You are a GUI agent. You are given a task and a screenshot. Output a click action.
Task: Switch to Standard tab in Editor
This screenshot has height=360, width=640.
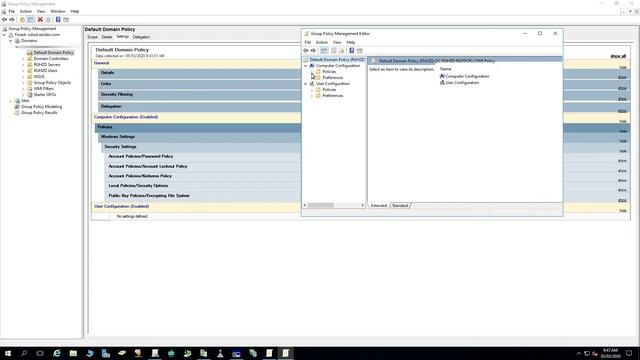click(x=400, y=206)
